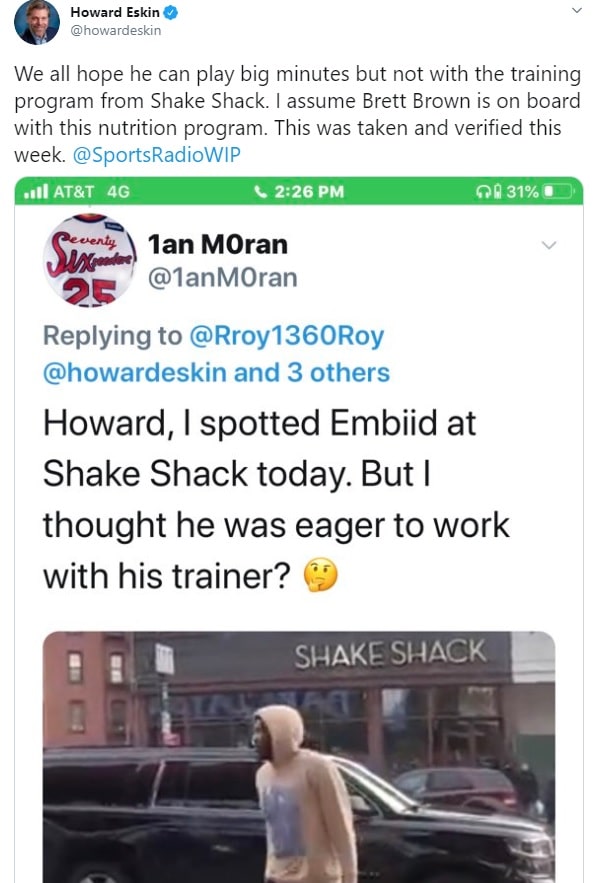Screen dimensions: 597x883
Task: Open the @SportsRadioWIP mention link
Action: coord(157,154)
